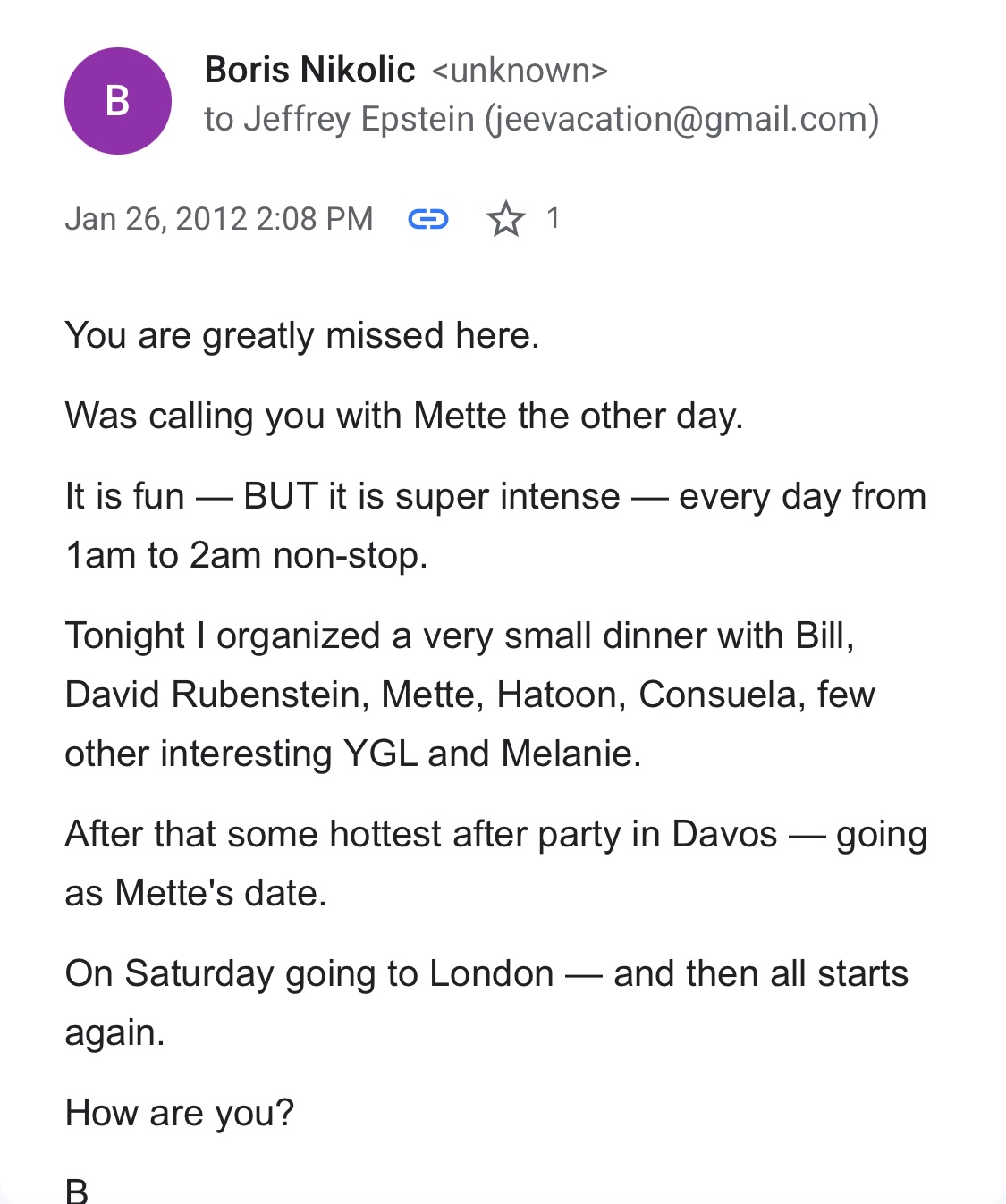Click the blue copy link icon
Image resolution: width=1006 pixels, height=1204 pixels.
[x=427, y=219]
